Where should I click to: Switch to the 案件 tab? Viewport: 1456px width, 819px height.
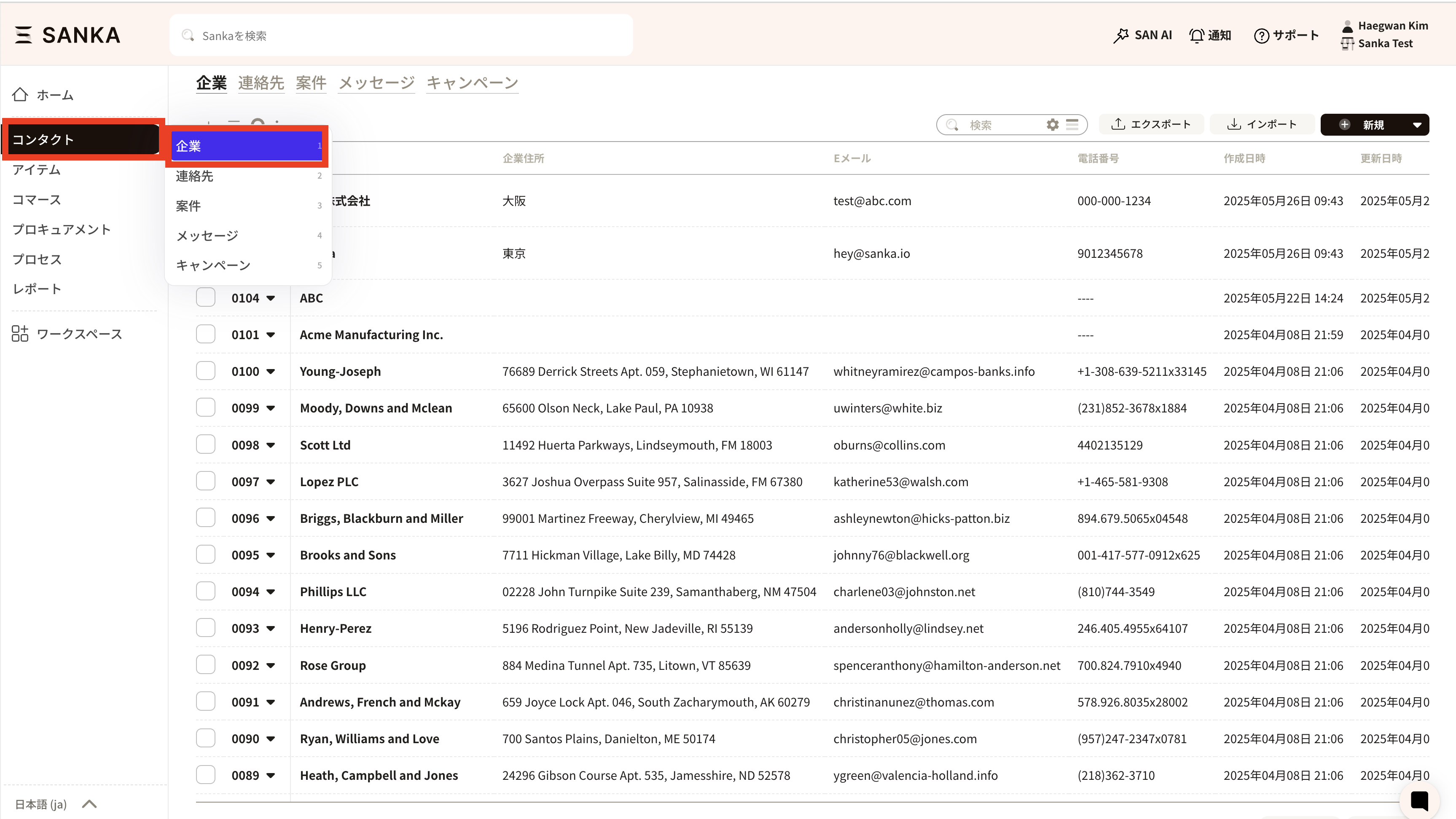311,83
